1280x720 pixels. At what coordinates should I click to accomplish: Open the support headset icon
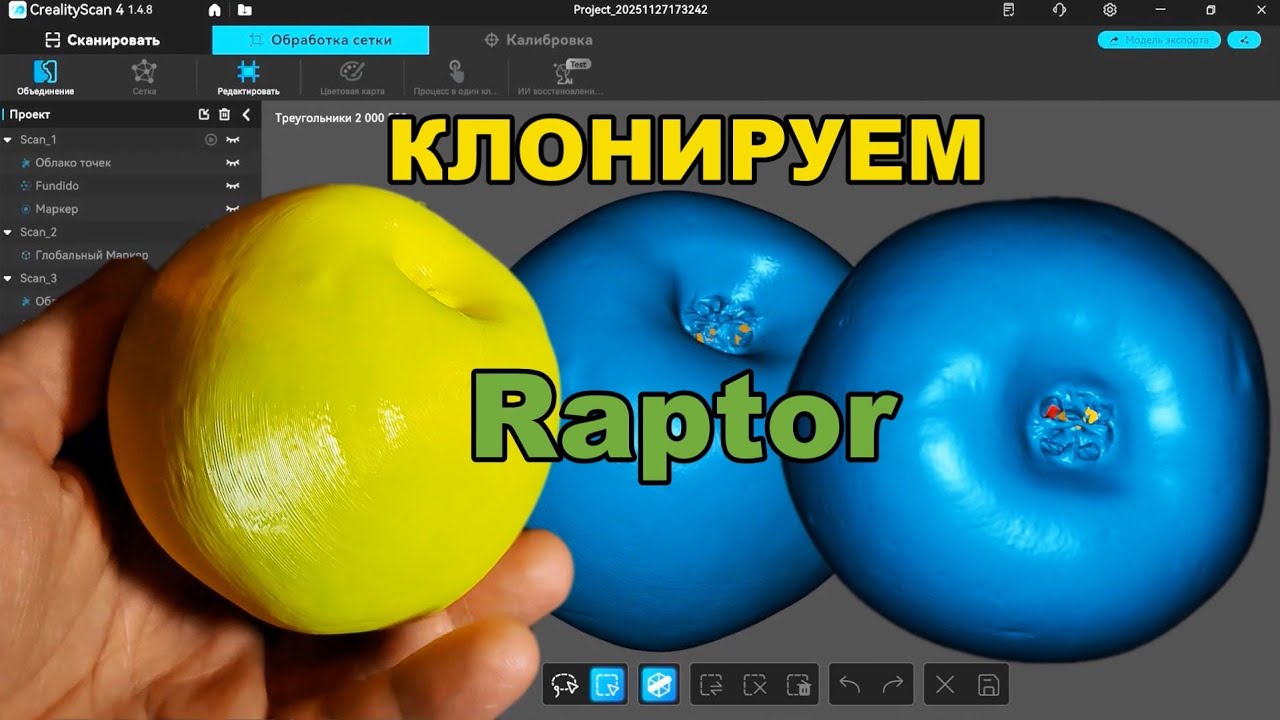(1059, 10)
